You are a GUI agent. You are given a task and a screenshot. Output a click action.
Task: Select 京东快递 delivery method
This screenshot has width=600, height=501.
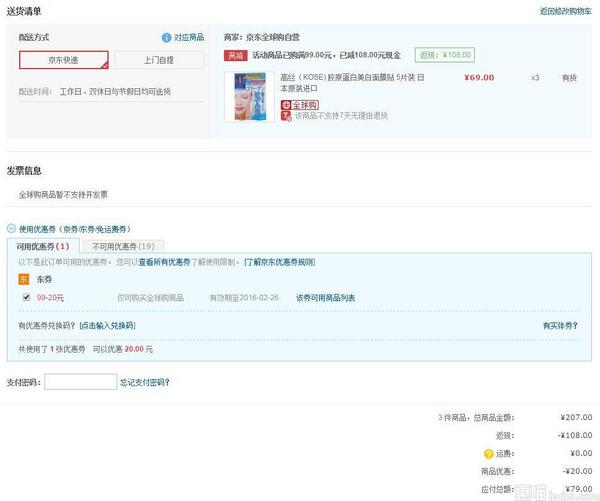pyautogui.click(x=64, y=60)
